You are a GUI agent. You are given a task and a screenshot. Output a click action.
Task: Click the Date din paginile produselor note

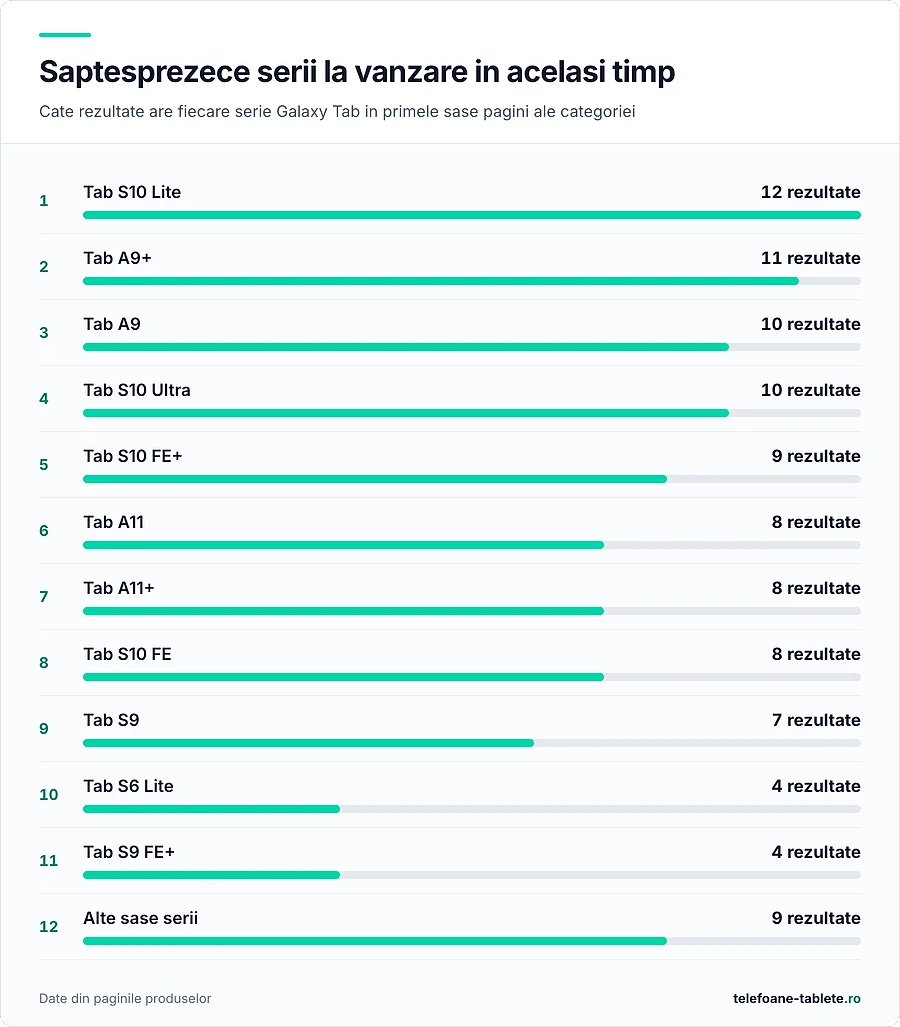[125, 998]
